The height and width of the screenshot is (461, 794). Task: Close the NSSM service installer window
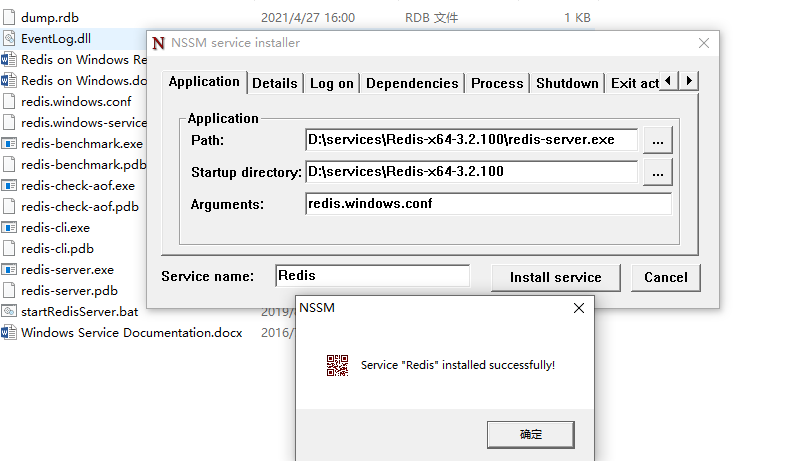point(704,43)
